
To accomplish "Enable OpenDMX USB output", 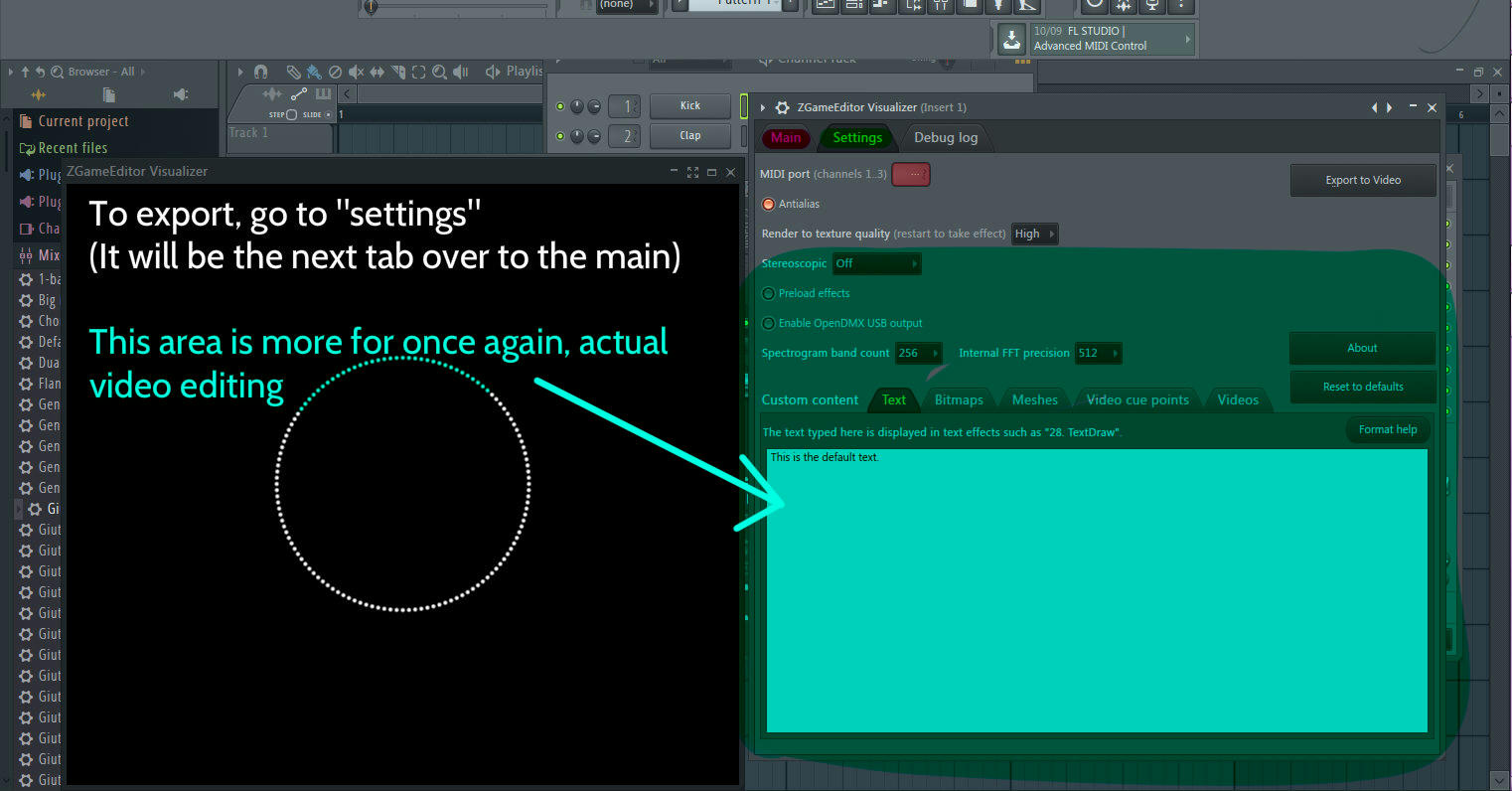I will (768, 323).
